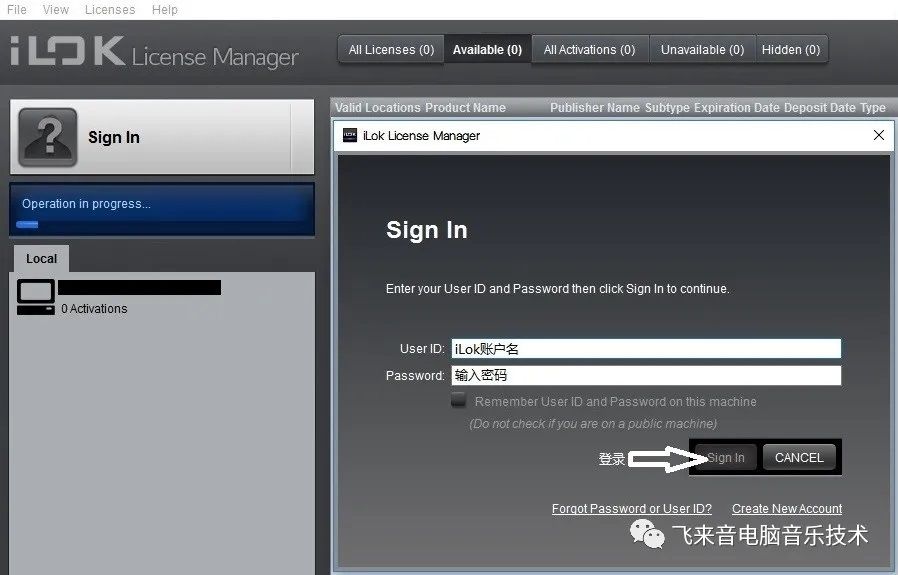Open Forgot Password or User ID link
The width and height of the screenshot is (898, 575).
pos(632,509)
